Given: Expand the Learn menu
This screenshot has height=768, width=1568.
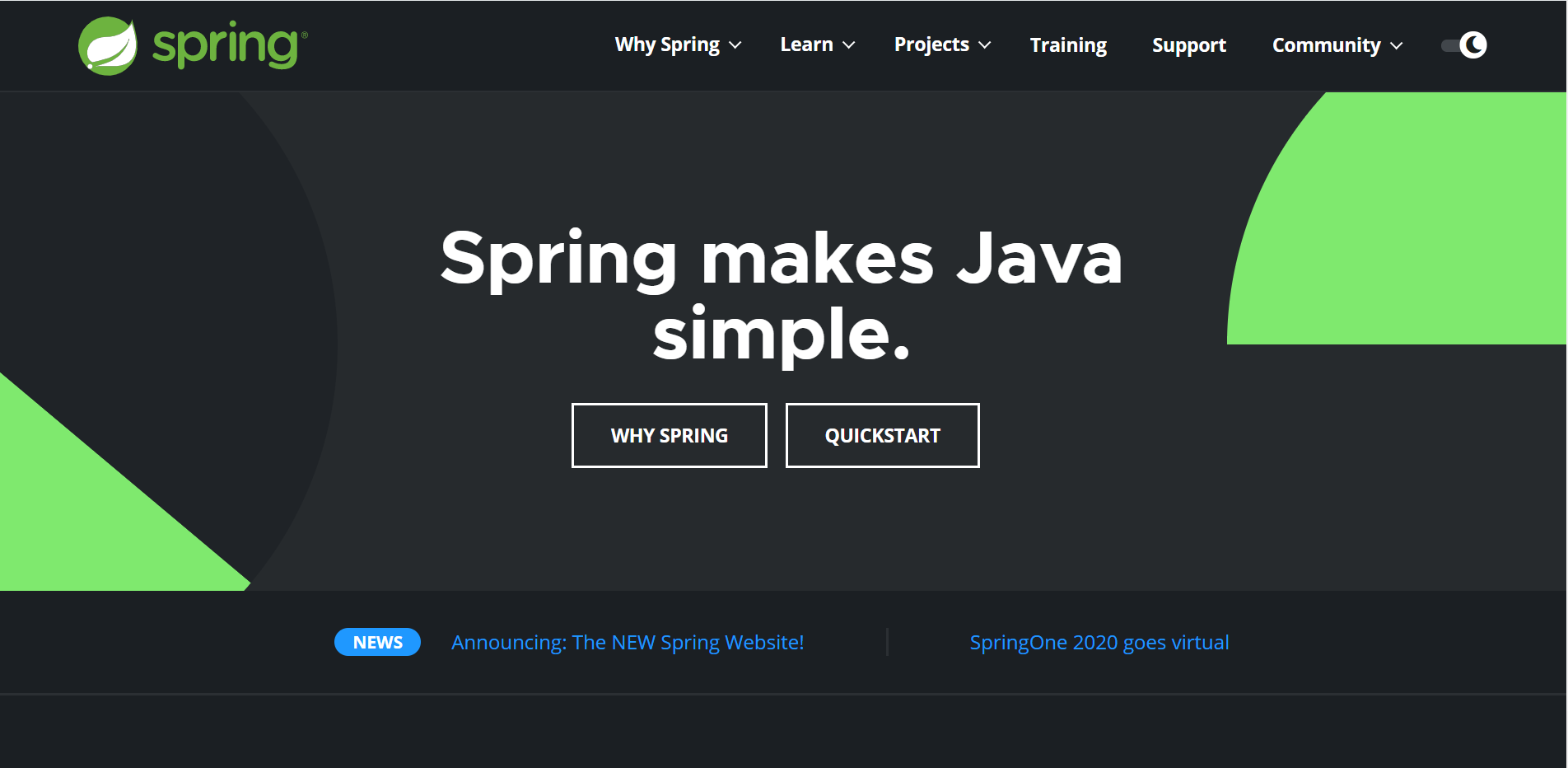Looking at the screenshot, I should [807, 44].
